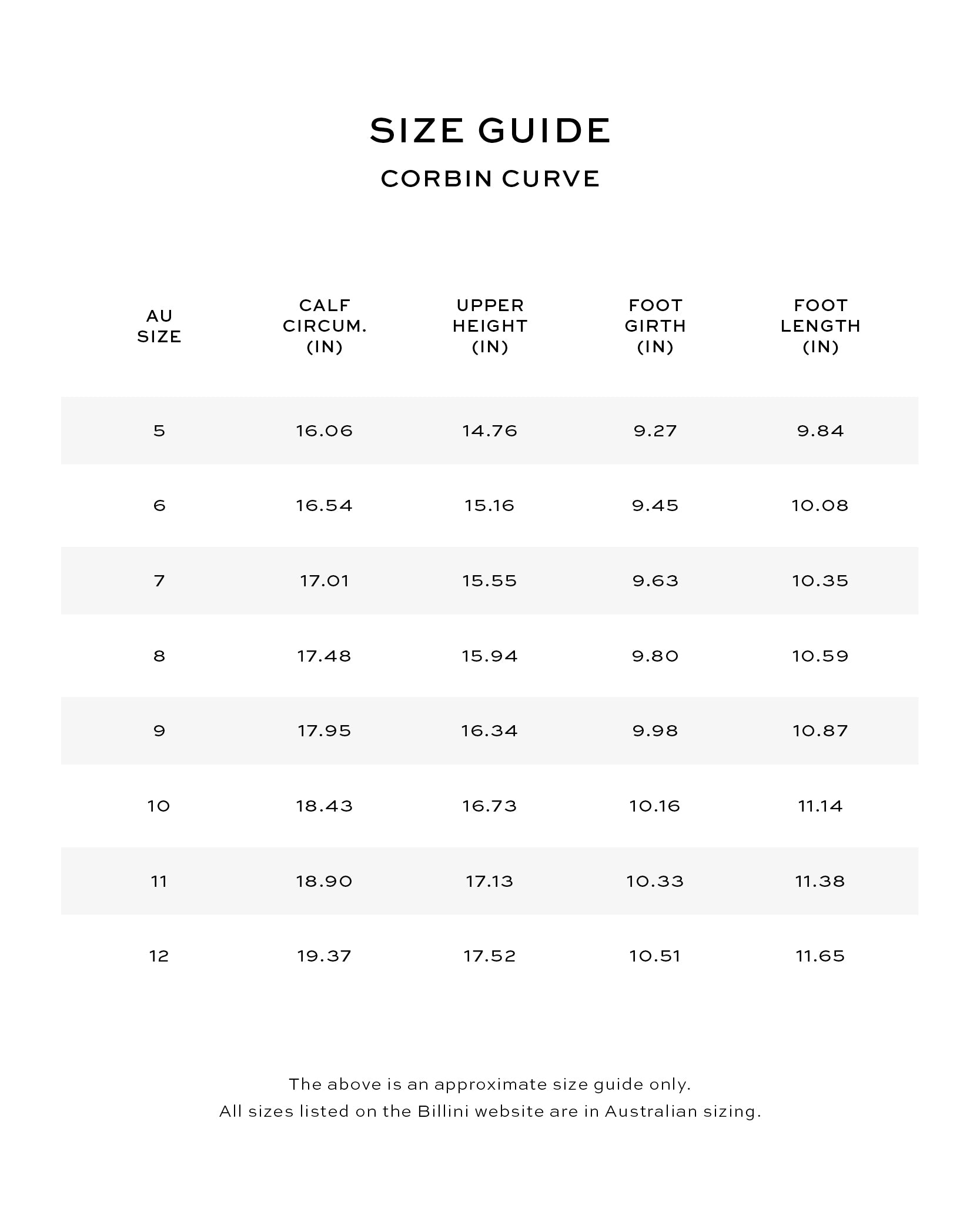Select foot length value 11.65
This screenshot has height=1225, width=980.
pyautogui.click(x=820, y=956)
